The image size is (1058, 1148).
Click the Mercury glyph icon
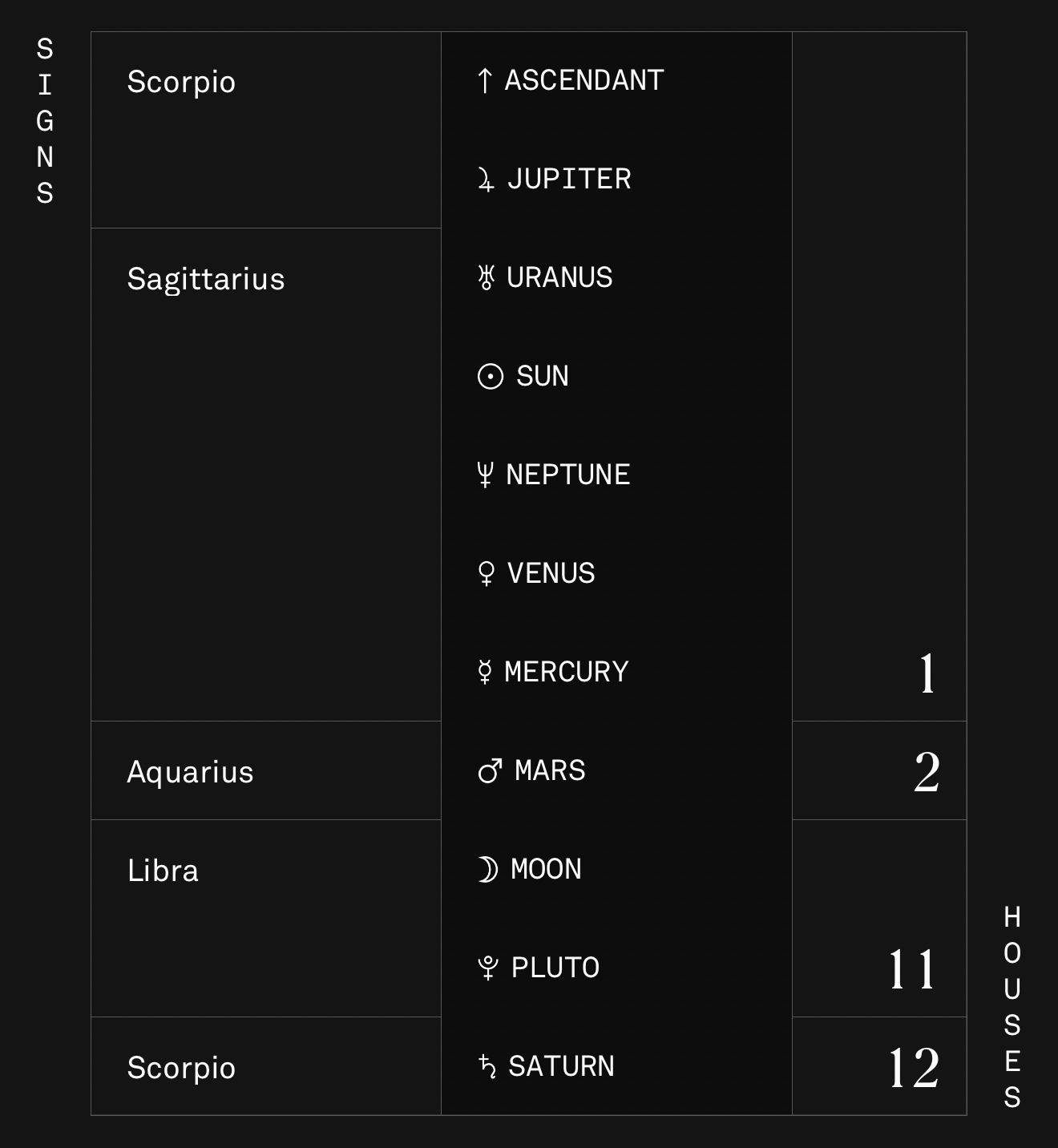click(x=484, y=672)
